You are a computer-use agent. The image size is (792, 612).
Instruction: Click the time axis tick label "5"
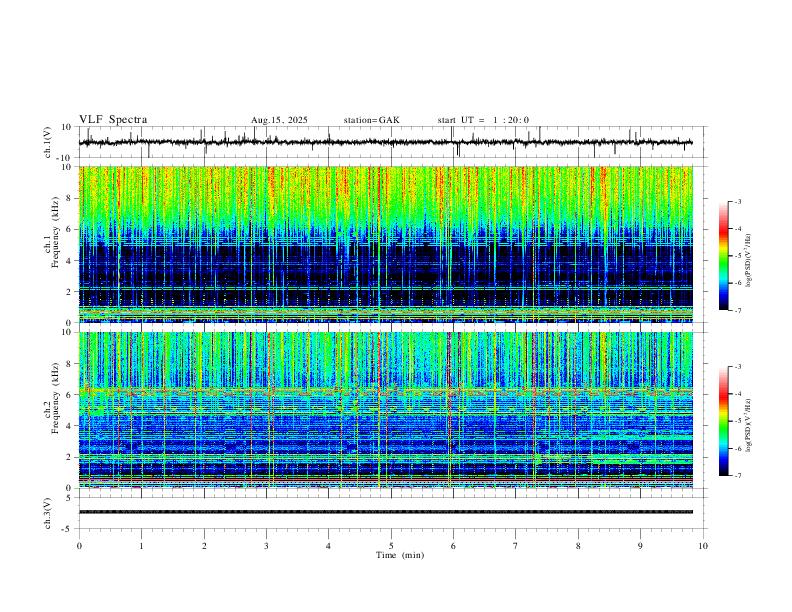point(391,546)
